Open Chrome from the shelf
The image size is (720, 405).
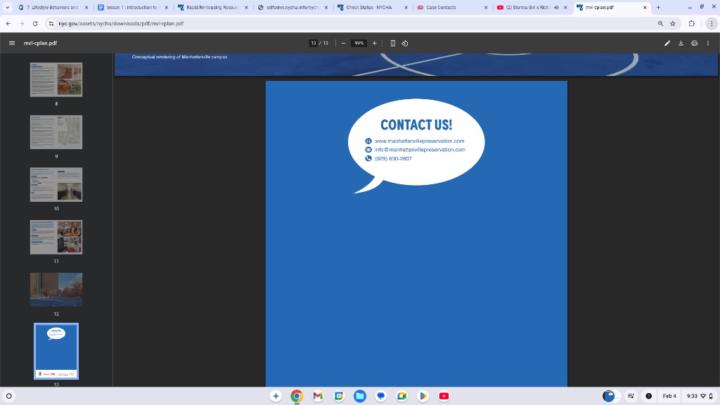[x=297, y=396]
